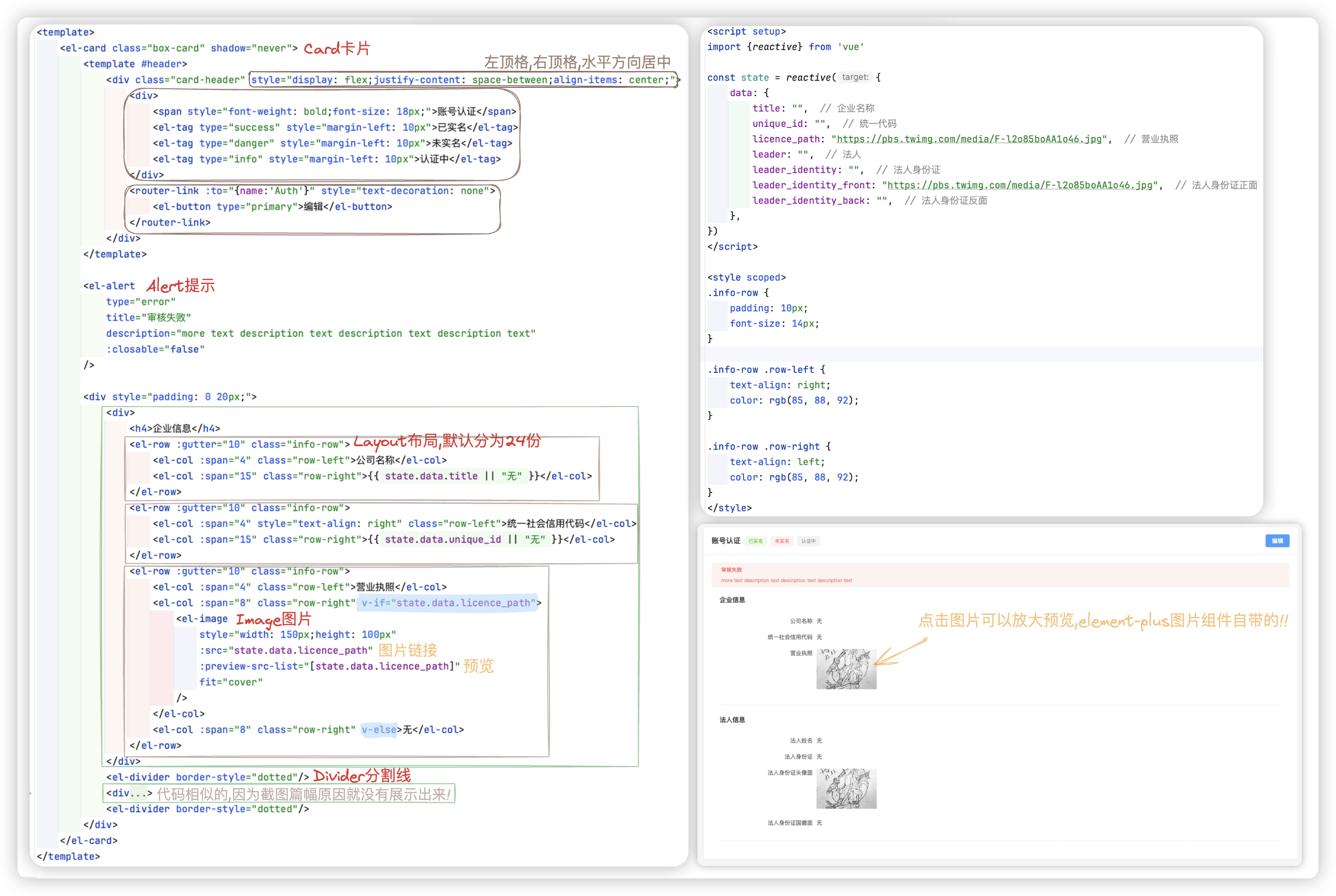Image resolution: width=1336 pixels, height=896 pixels.
Task: Click the <style scoped> opening tag line
Action: point(746,277)
